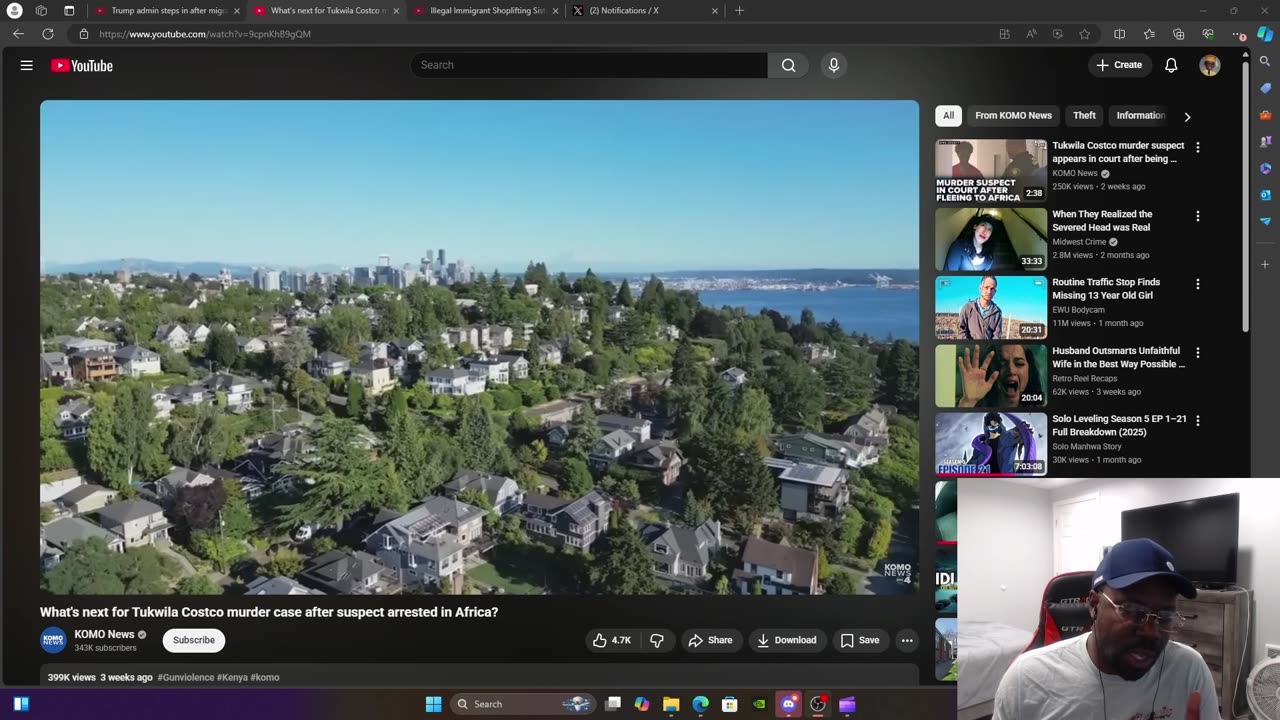Screen dimensions: 1280x720
Task: Open Edge collections icon
Action: pos(1178,34)
